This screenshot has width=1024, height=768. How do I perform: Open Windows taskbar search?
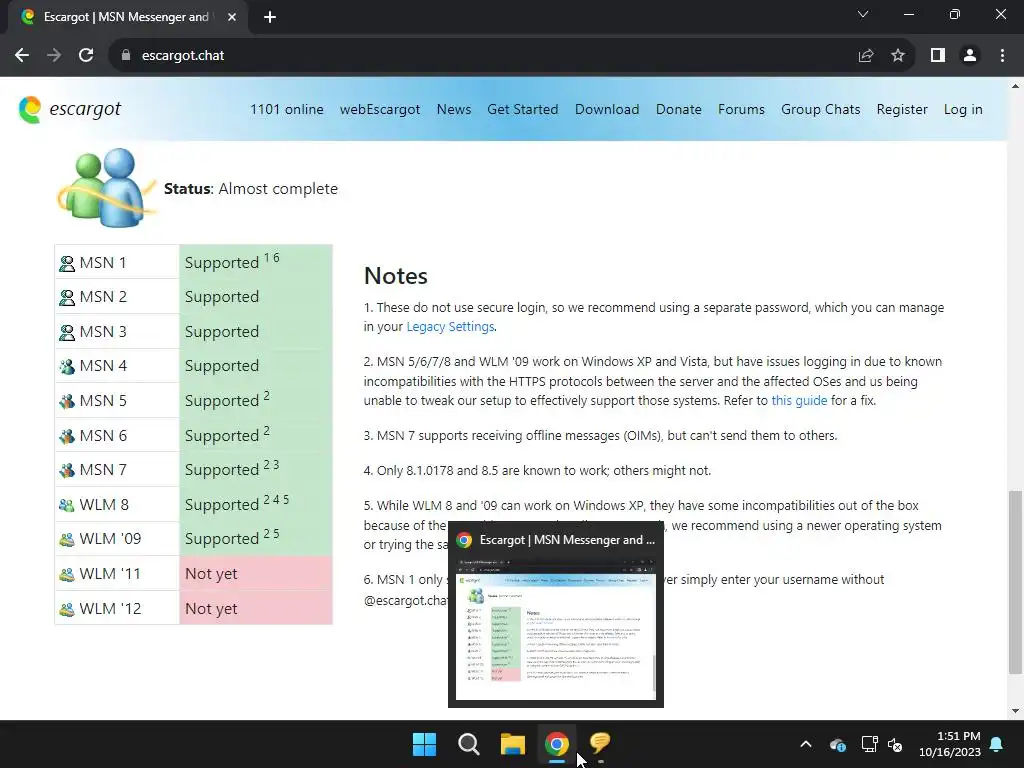(468, 744)
